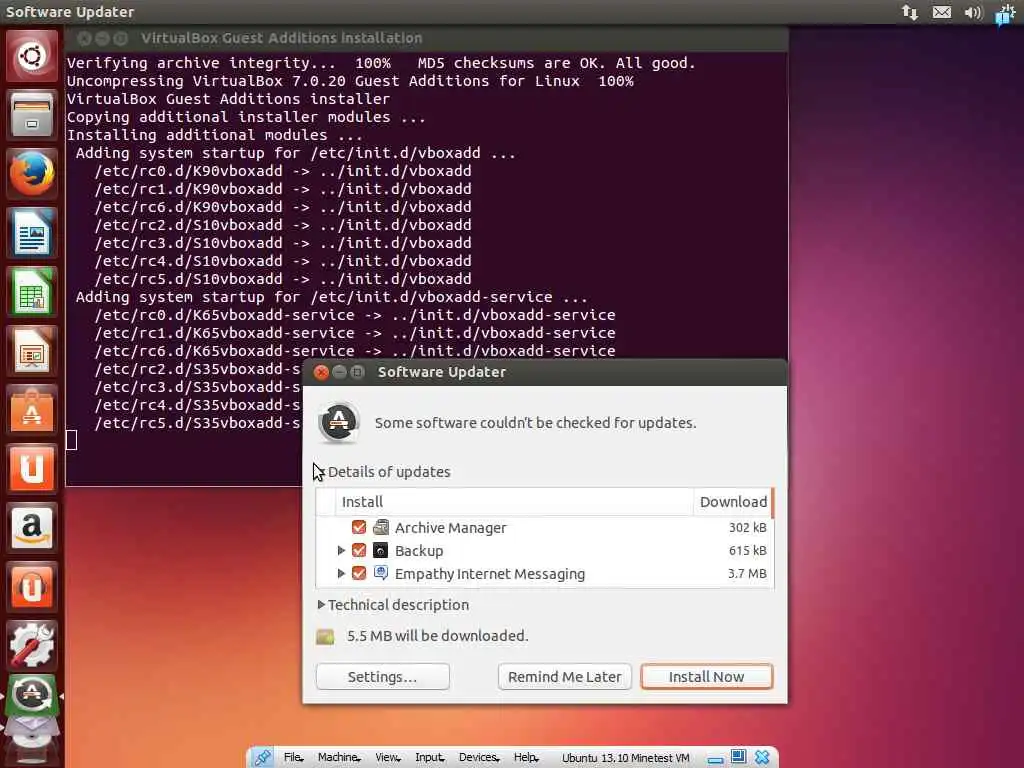Uncheck the Backup update checkbox
Viewport: 1024px width, 768px height.
click(x=359, y=551)
